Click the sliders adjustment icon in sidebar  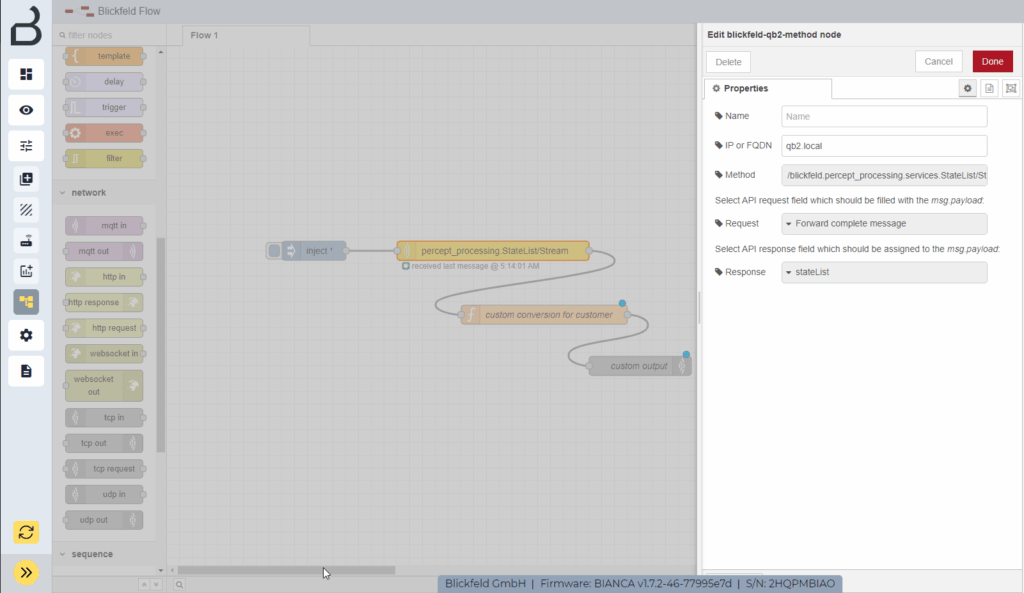(26, 145)
